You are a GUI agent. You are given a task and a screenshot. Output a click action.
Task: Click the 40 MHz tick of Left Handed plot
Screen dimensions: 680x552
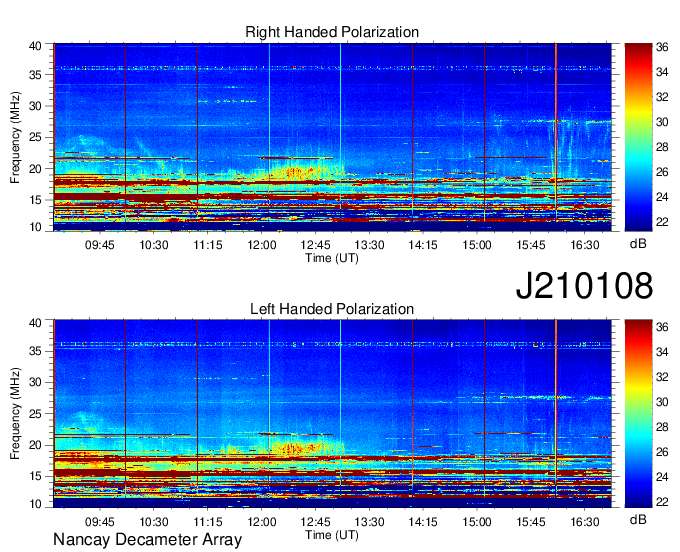point(35,323)
